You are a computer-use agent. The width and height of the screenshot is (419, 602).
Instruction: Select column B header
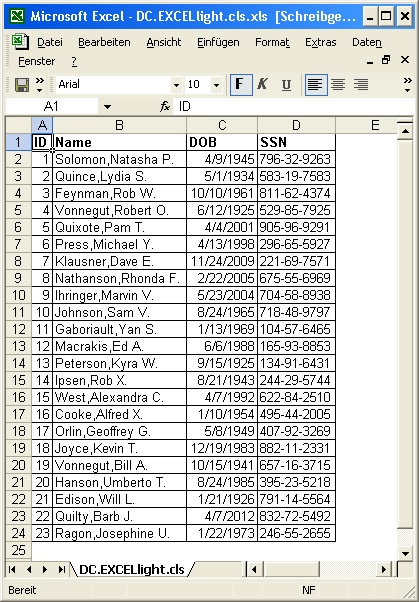pos(119,125)
